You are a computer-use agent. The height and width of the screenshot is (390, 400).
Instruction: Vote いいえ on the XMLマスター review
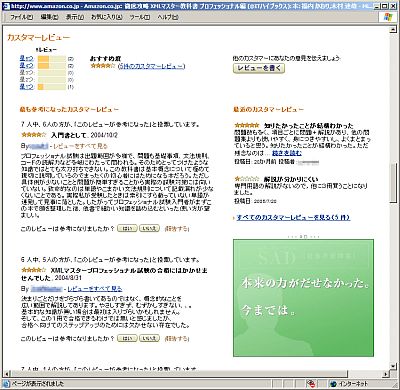[149, 338]
